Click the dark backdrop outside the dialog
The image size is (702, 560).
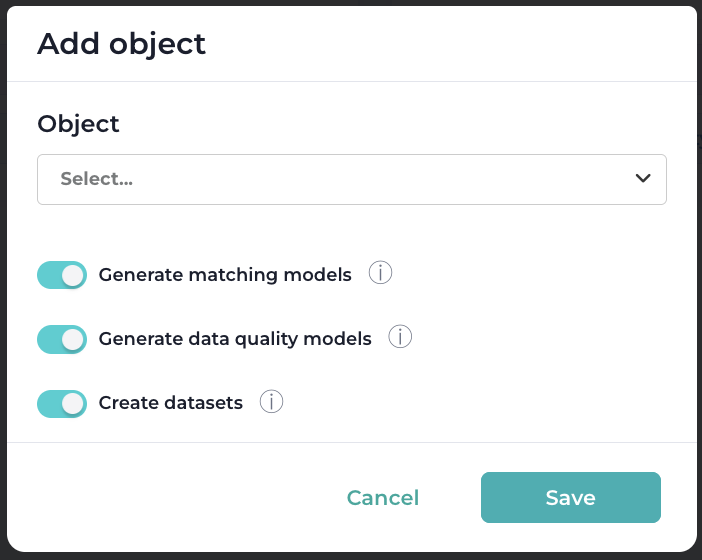pos(699,300)
